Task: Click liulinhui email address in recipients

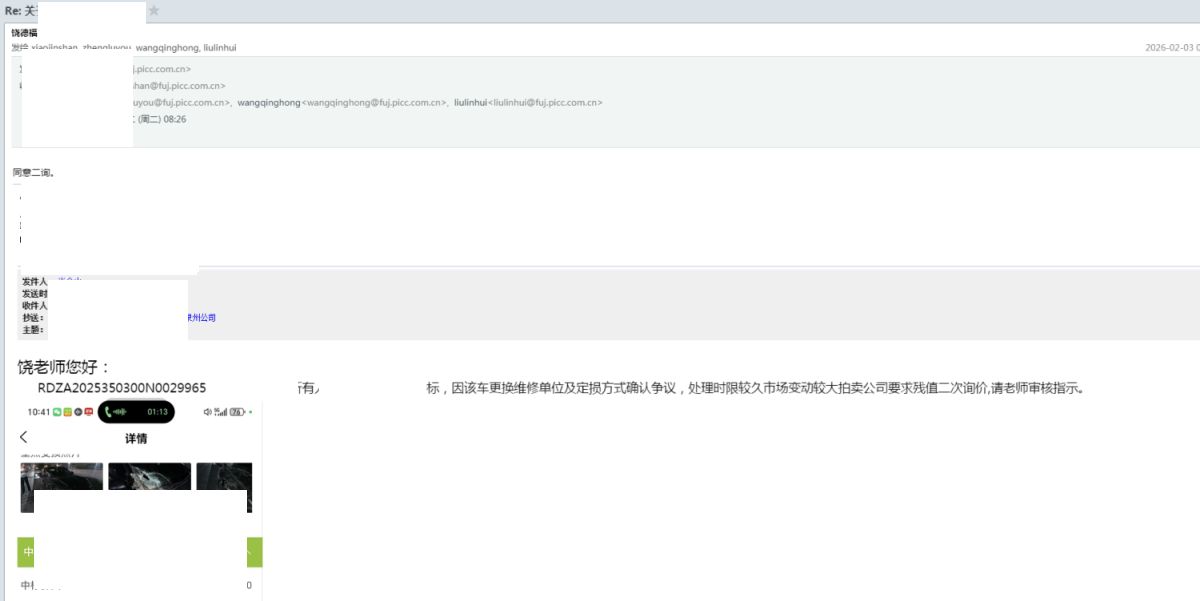Action: [565, 102]
